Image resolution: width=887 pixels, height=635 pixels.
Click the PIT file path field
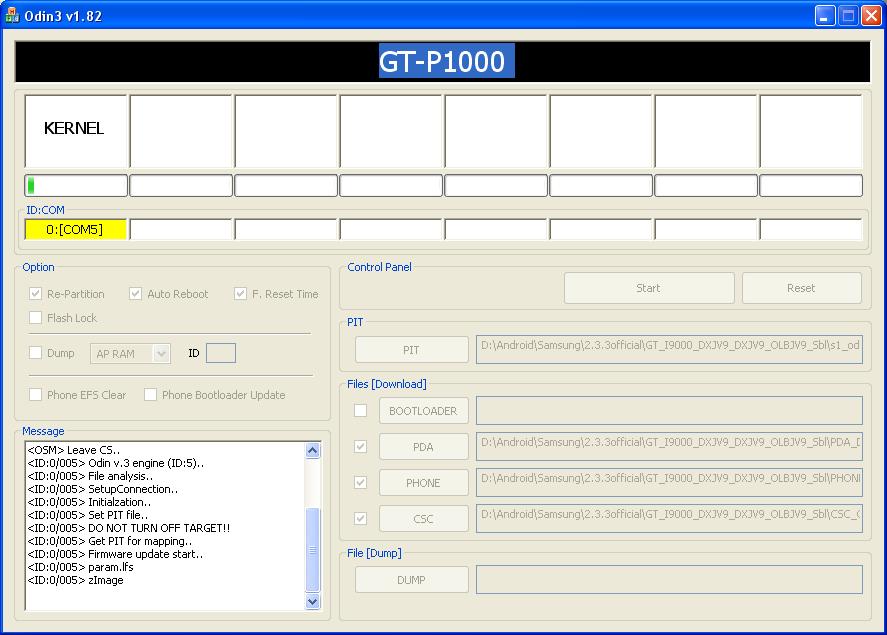[x=669, y=350]
